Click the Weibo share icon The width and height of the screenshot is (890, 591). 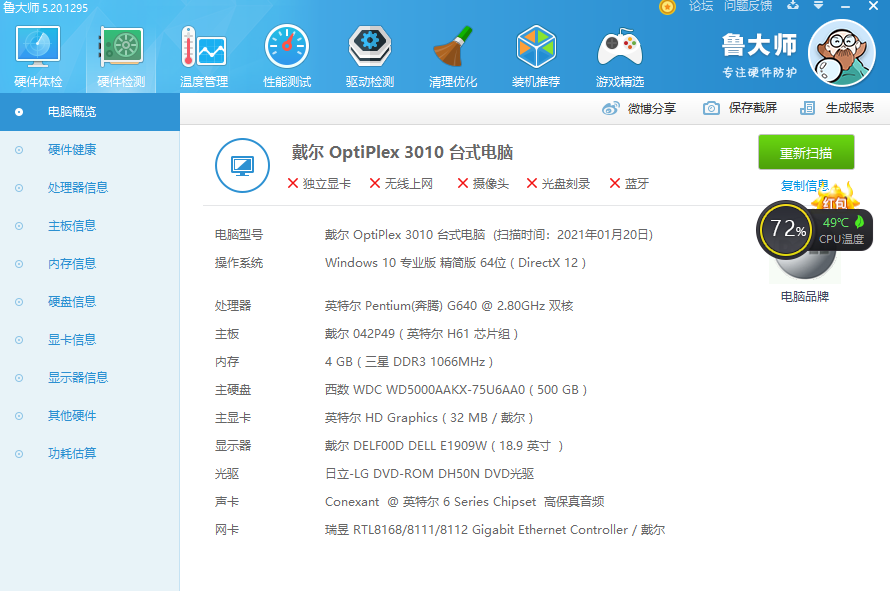pos(611,108)
